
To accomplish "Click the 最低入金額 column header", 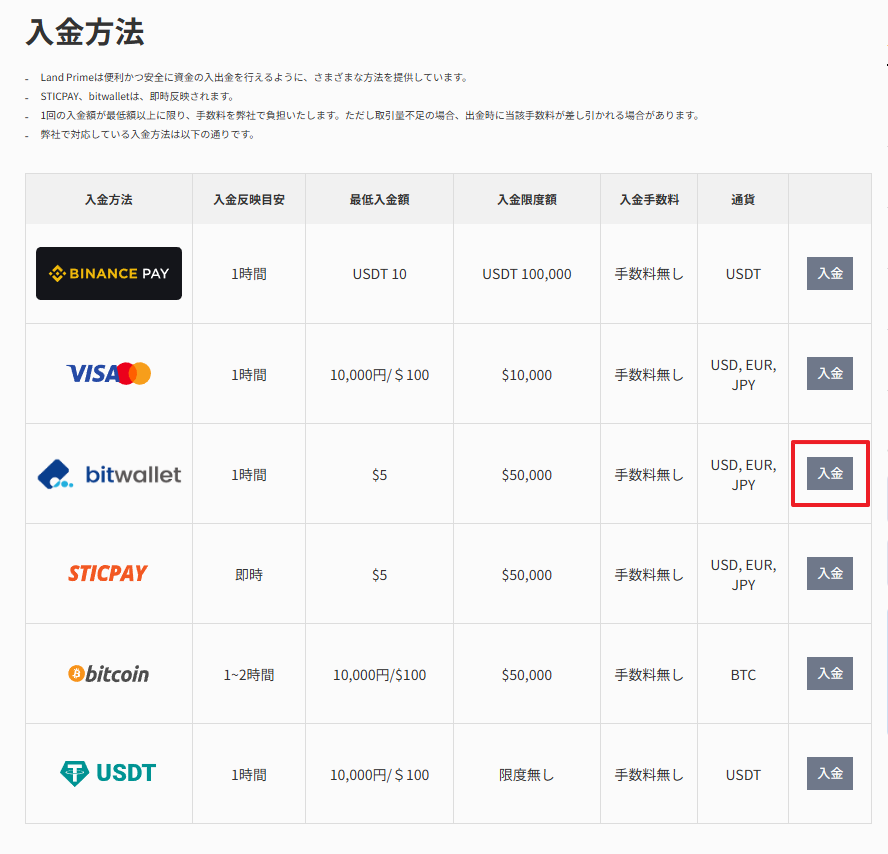I will (379, 199).
